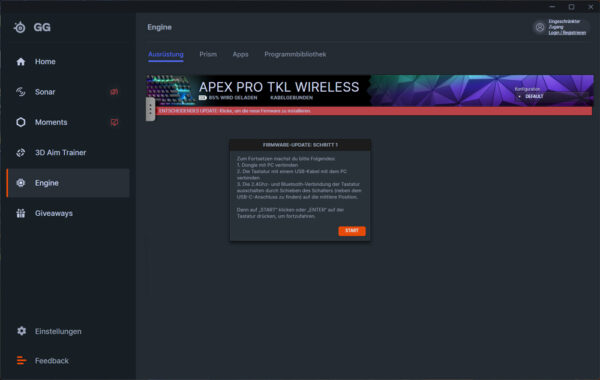The width and height of the screenshot is (600, 380).
Task: Click the KABELGEBUNDEN status text
Action: [x=292, y=98]
